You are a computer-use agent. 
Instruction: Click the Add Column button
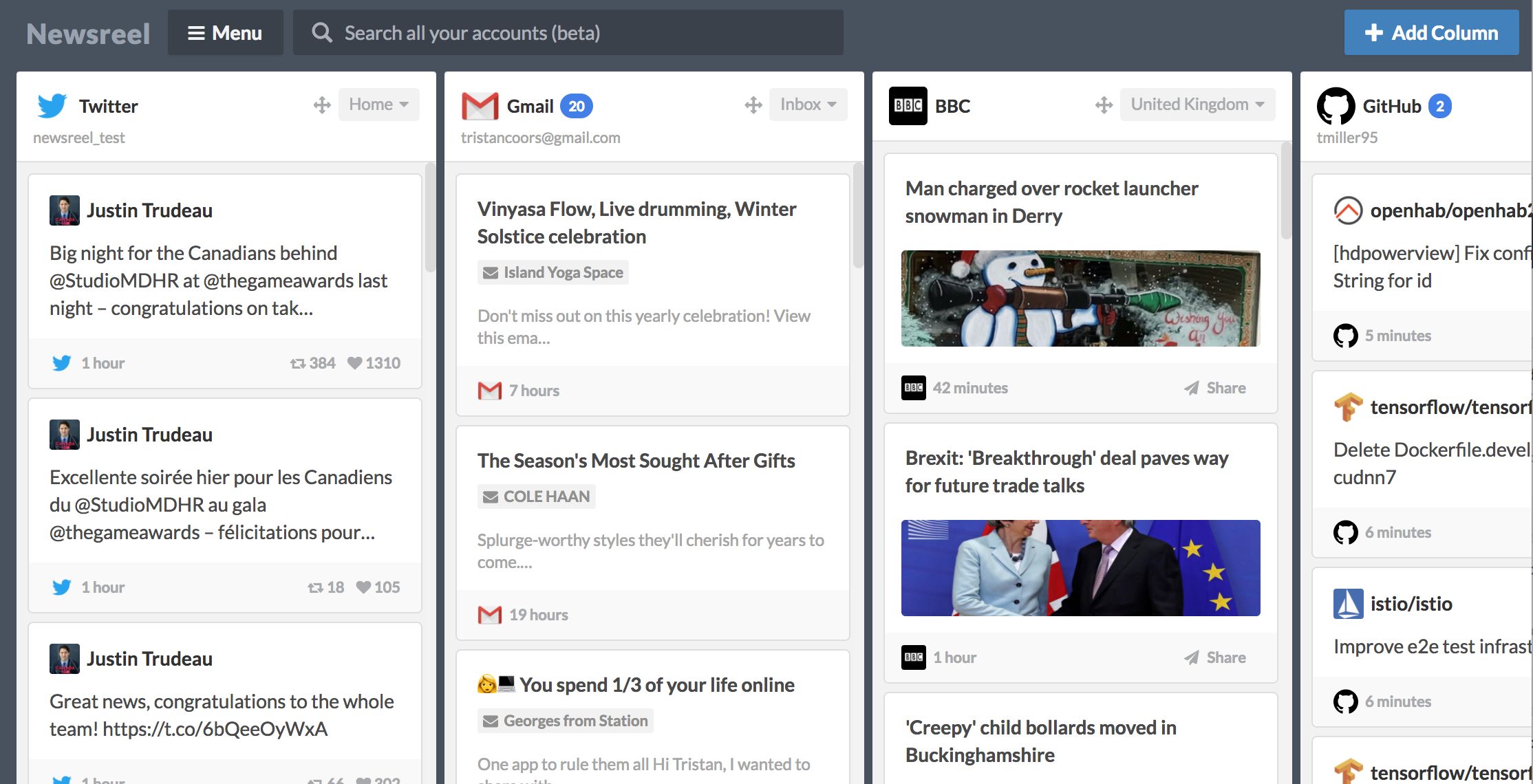pos(1431,33)
